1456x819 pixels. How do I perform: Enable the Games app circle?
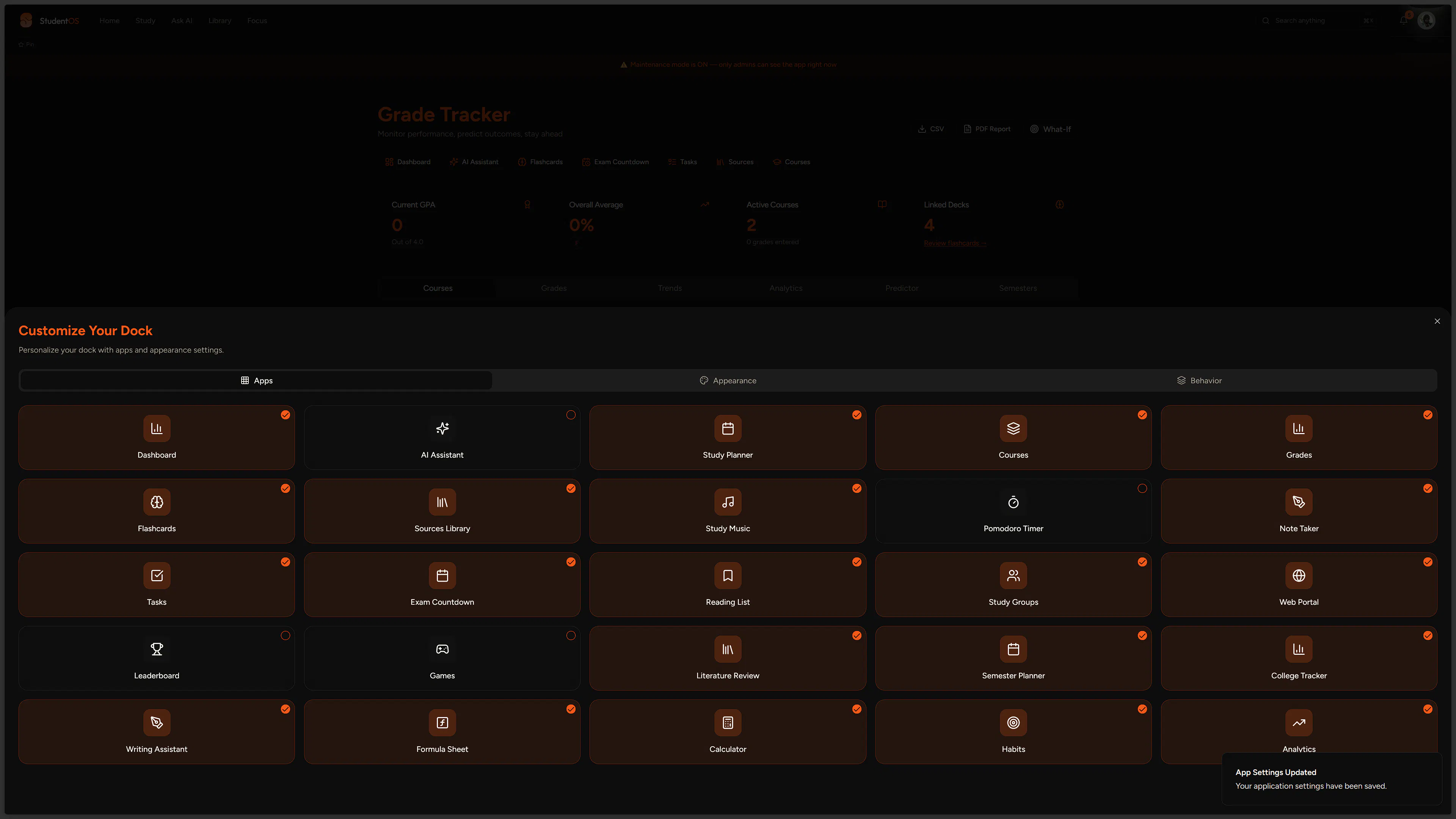pyautogui.click(x=571, y=635)
